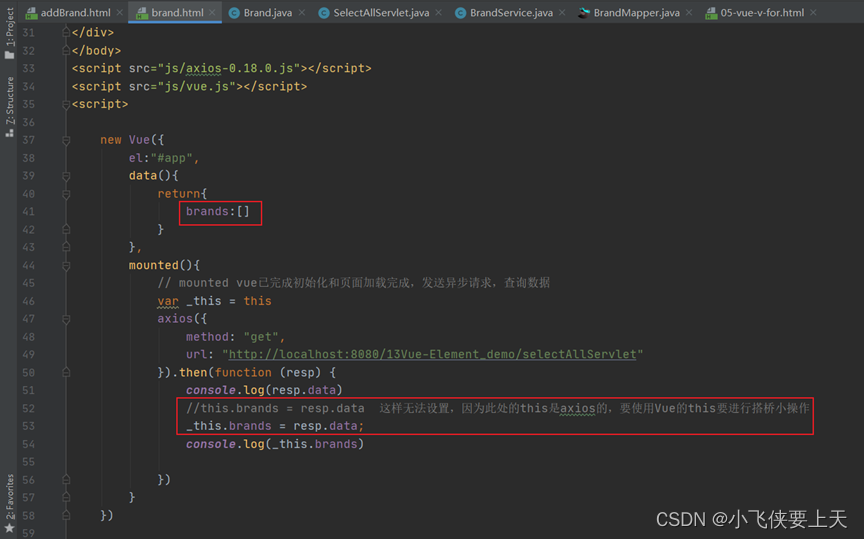
Task: Open the Project tool window
Action: coord(9,33)
